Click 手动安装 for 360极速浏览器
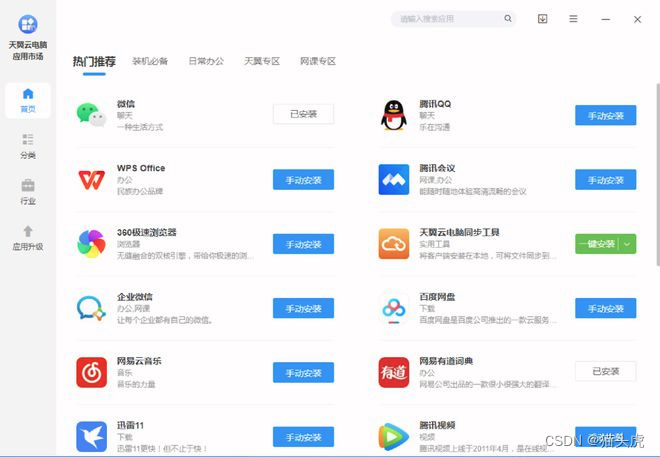Viewport: 660px width, 457px height. (x=303, y=244)
